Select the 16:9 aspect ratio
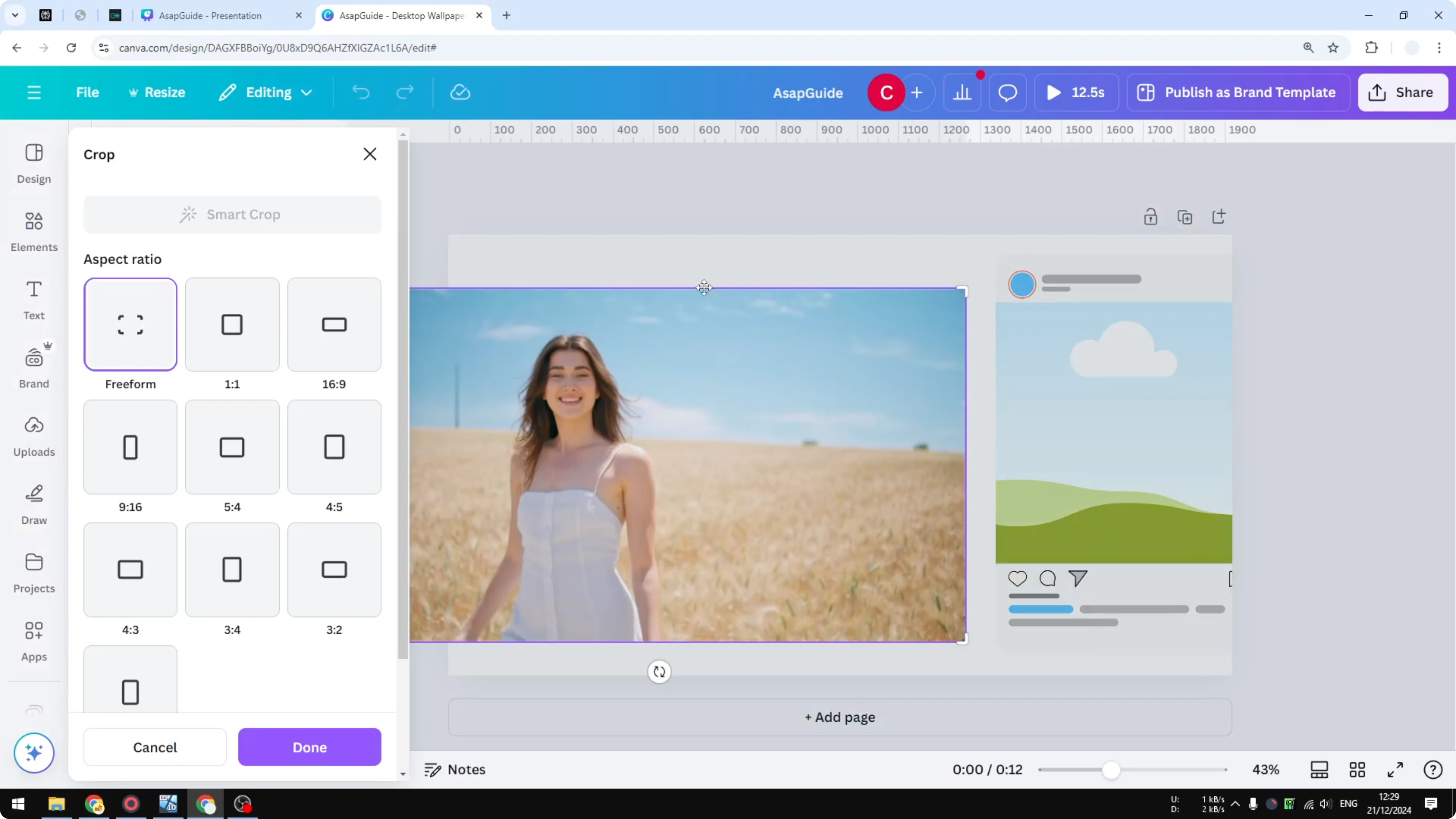 pyautogui.click(x=334, y=324)
